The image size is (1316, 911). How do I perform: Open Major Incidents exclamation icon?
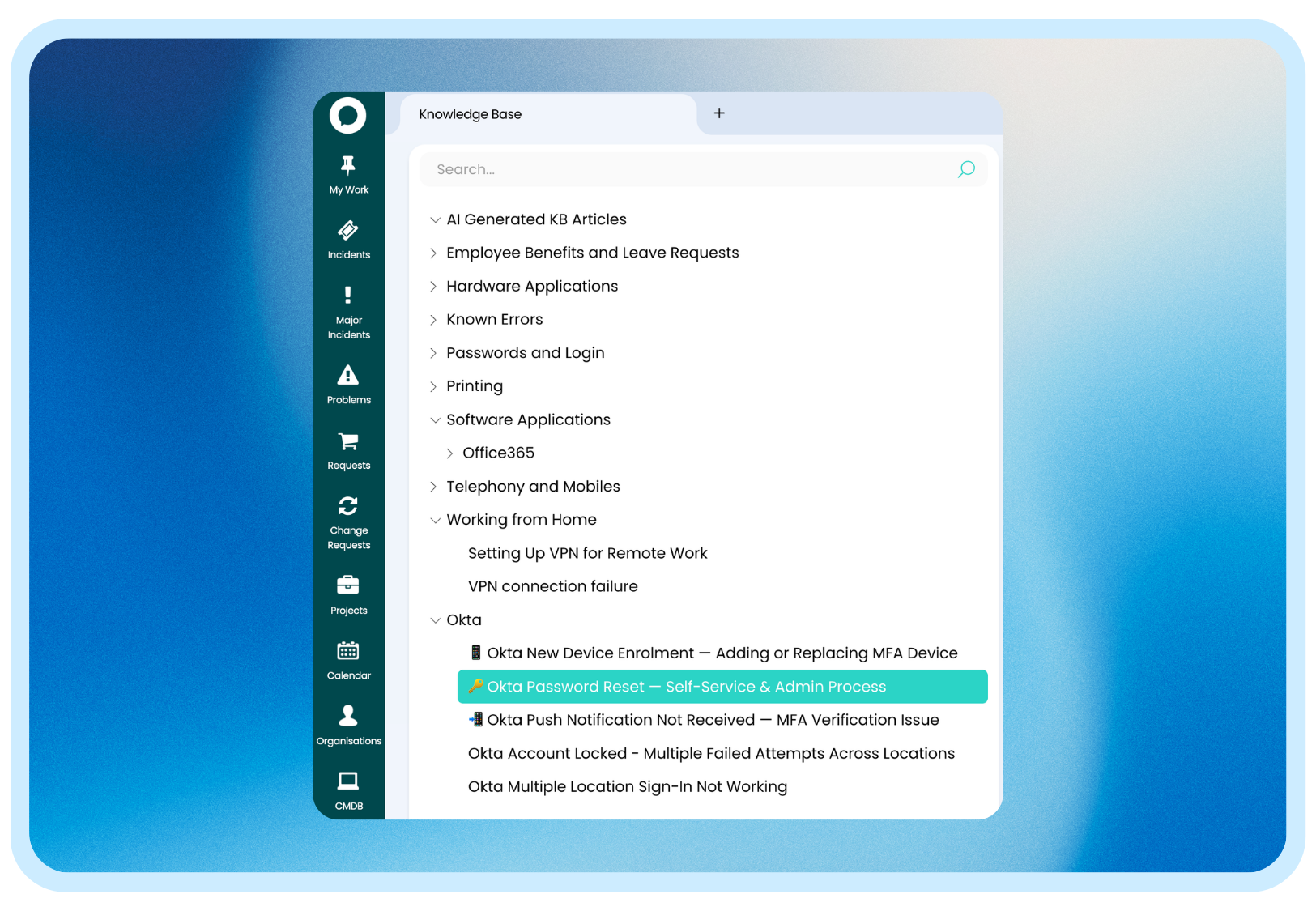click(348, 295)
